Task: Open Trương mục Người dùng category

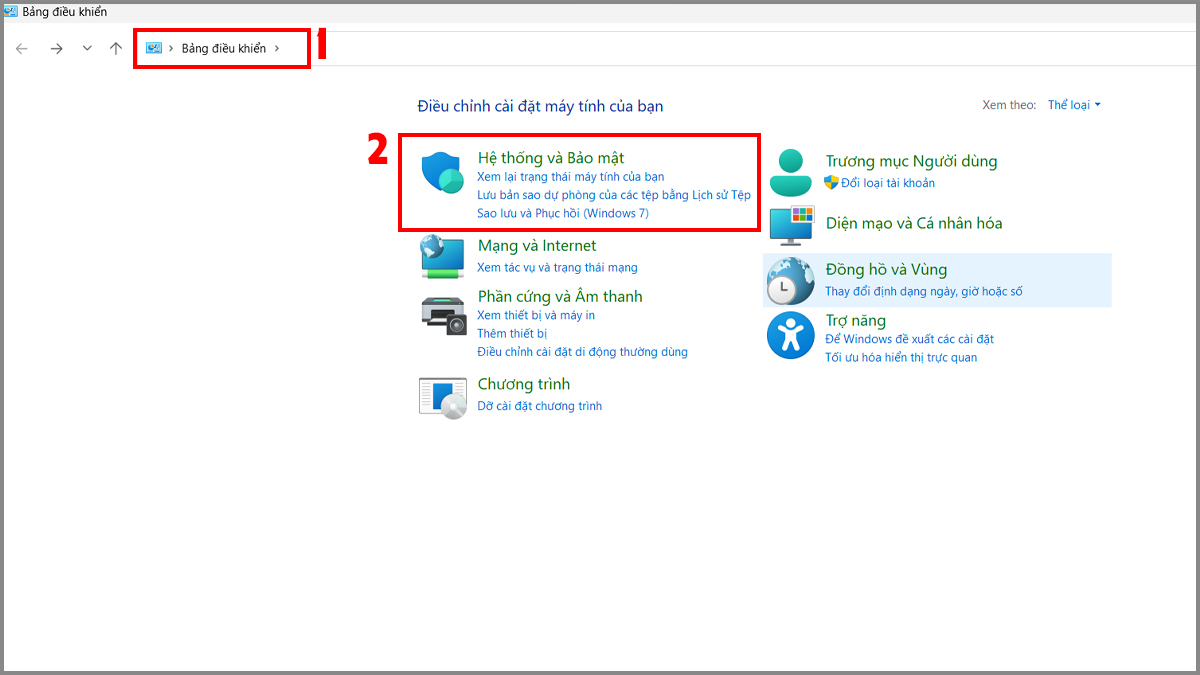Action: [911, 161]
